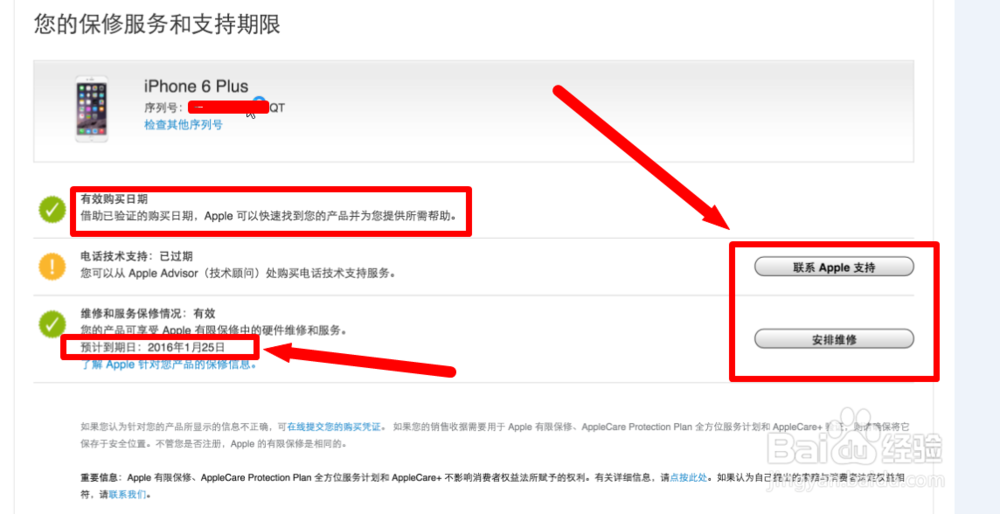The width and height of the screenshot is (1000, 514).
Task: Click green checkmark icon beside 有效购买日期
Action: (x=52, y=209)
